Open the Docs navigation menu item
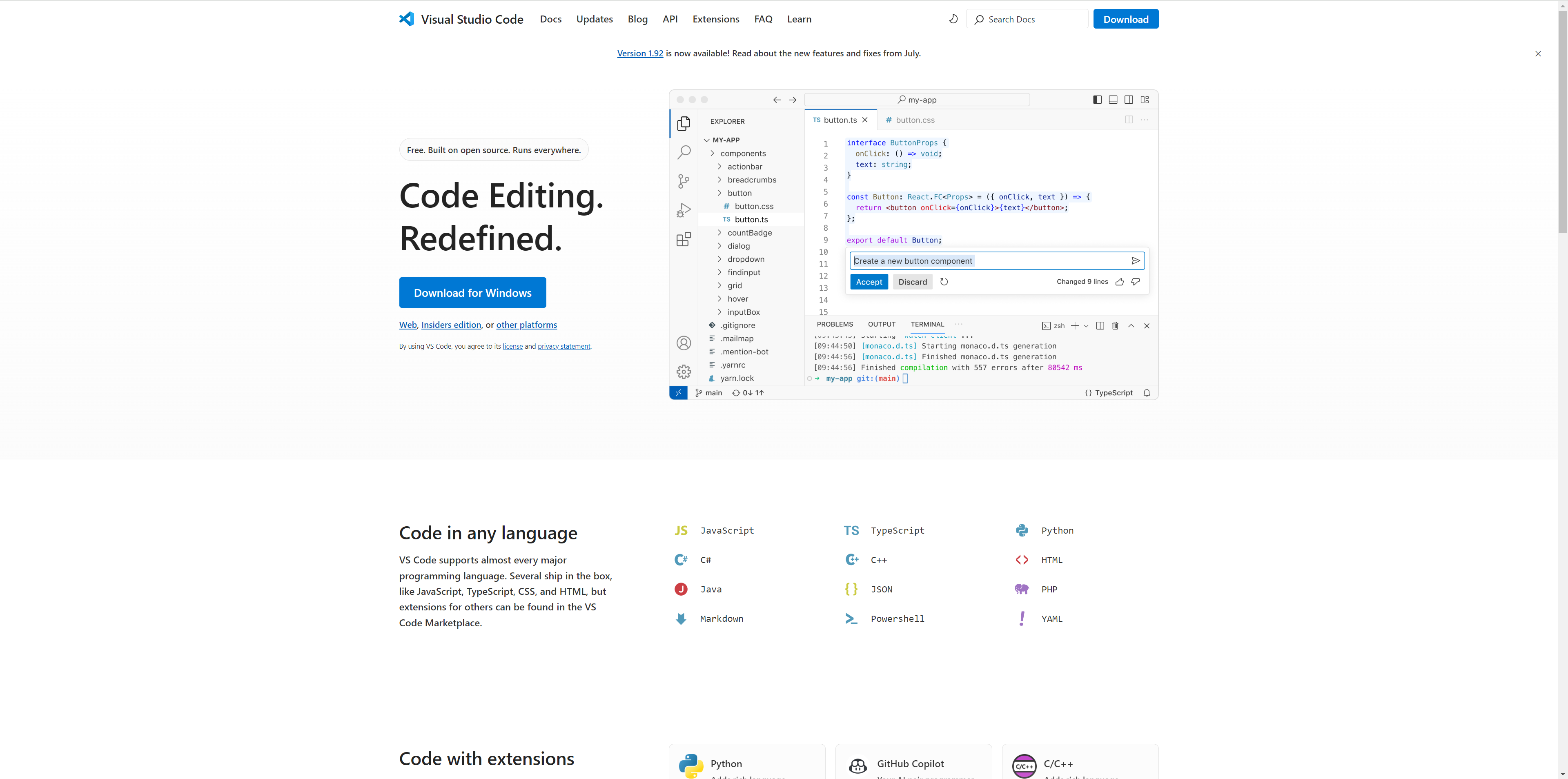The width and height of the screenshot is (1568, 779). click(550, 19)
